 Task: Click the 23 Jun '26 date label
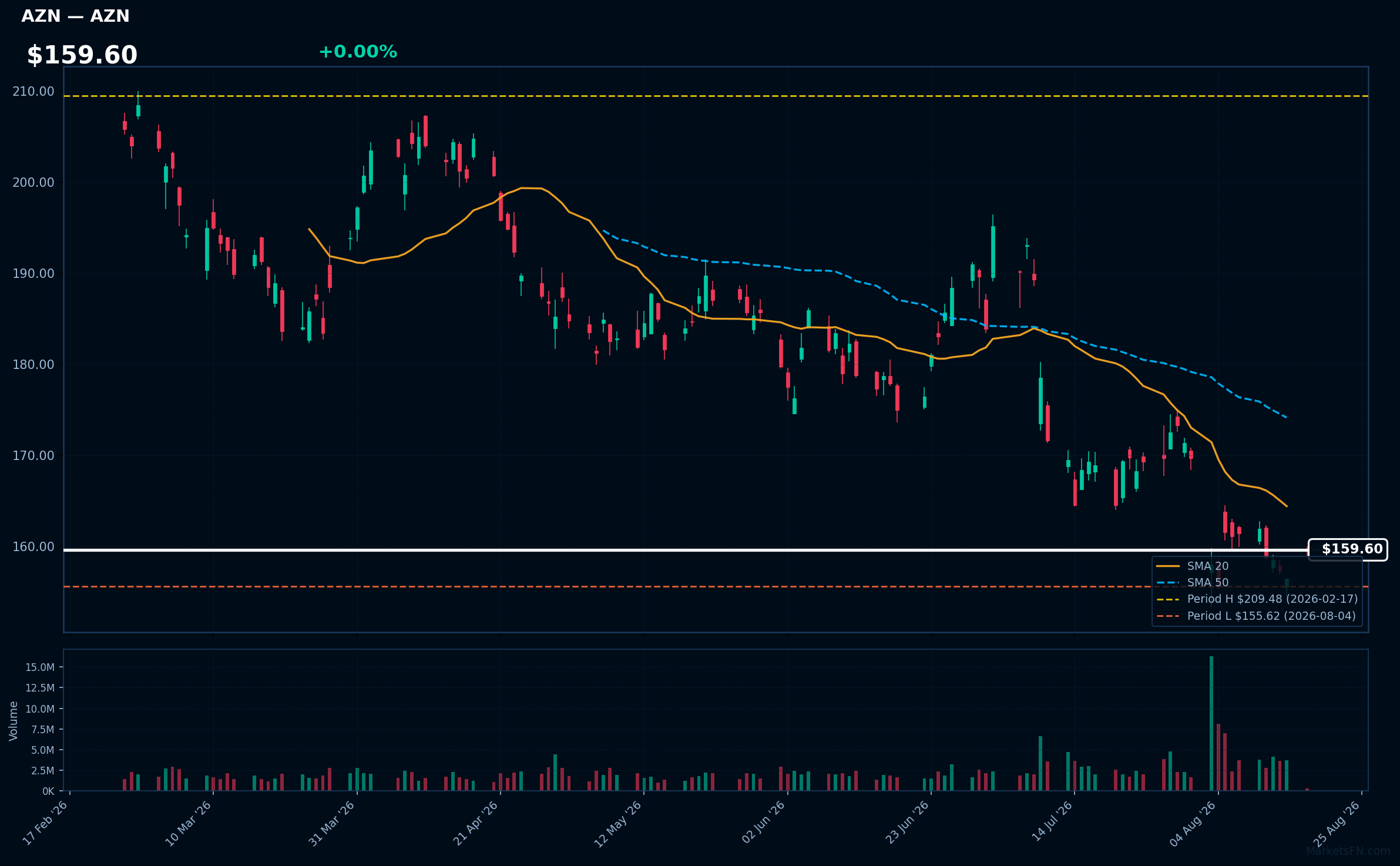click(907, 823)
